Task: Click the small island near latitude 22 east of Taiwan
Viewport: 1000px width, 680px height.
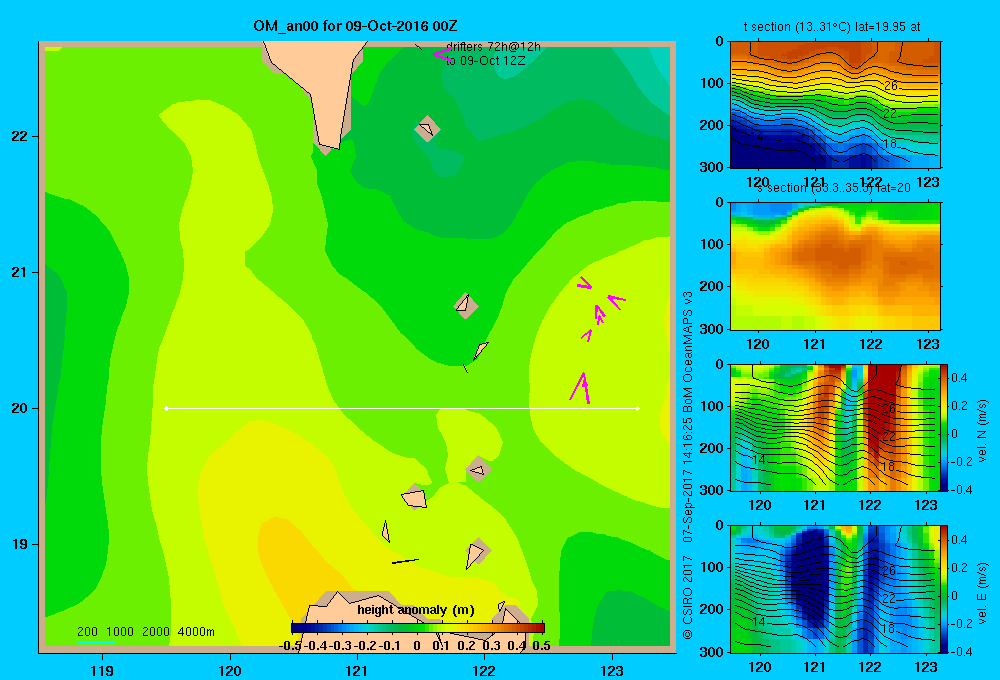Action: (427, 129)
